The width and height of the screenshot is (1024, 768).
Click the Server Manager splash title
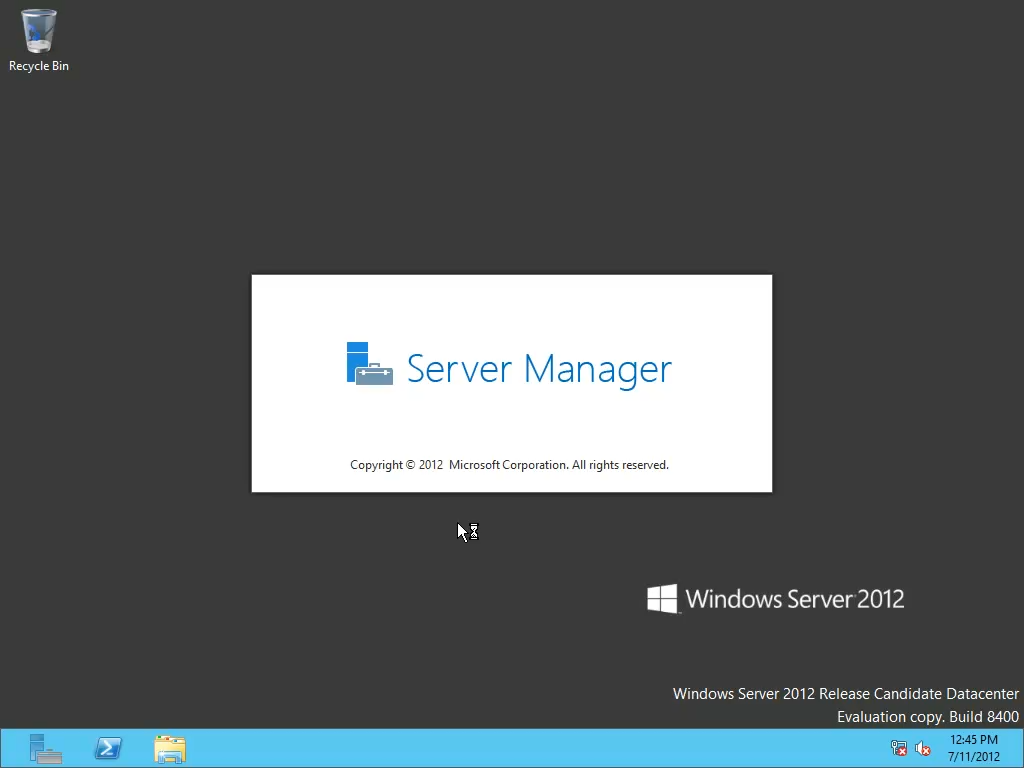coord(539,369)
